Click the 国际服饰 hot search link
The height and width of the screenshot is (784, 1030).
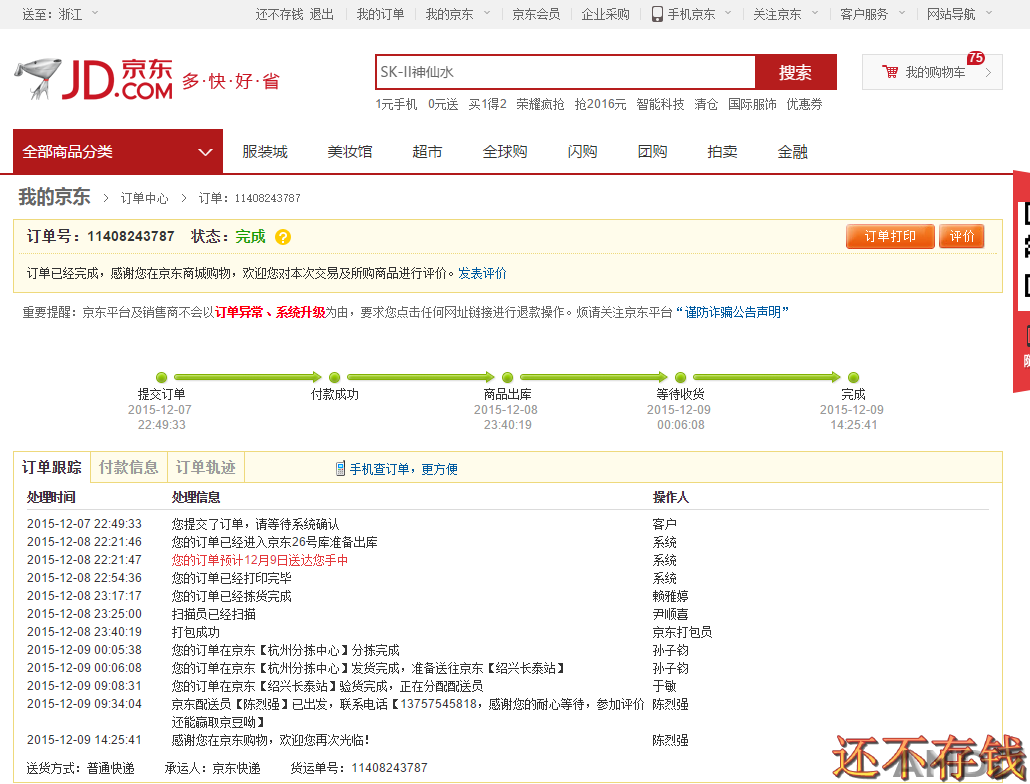(752, 104)
